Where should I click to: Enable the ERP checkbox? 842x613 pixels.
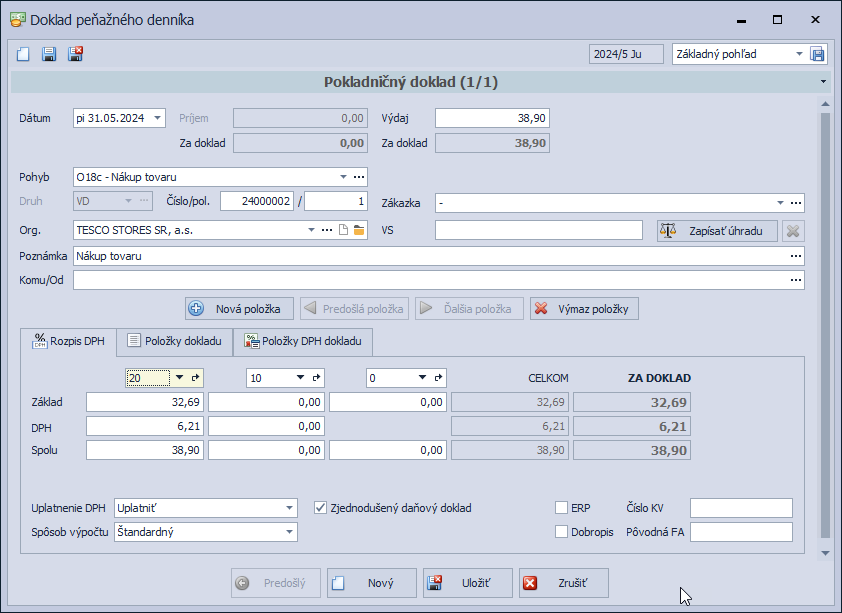pyautogui.click(x=561, y=508)
